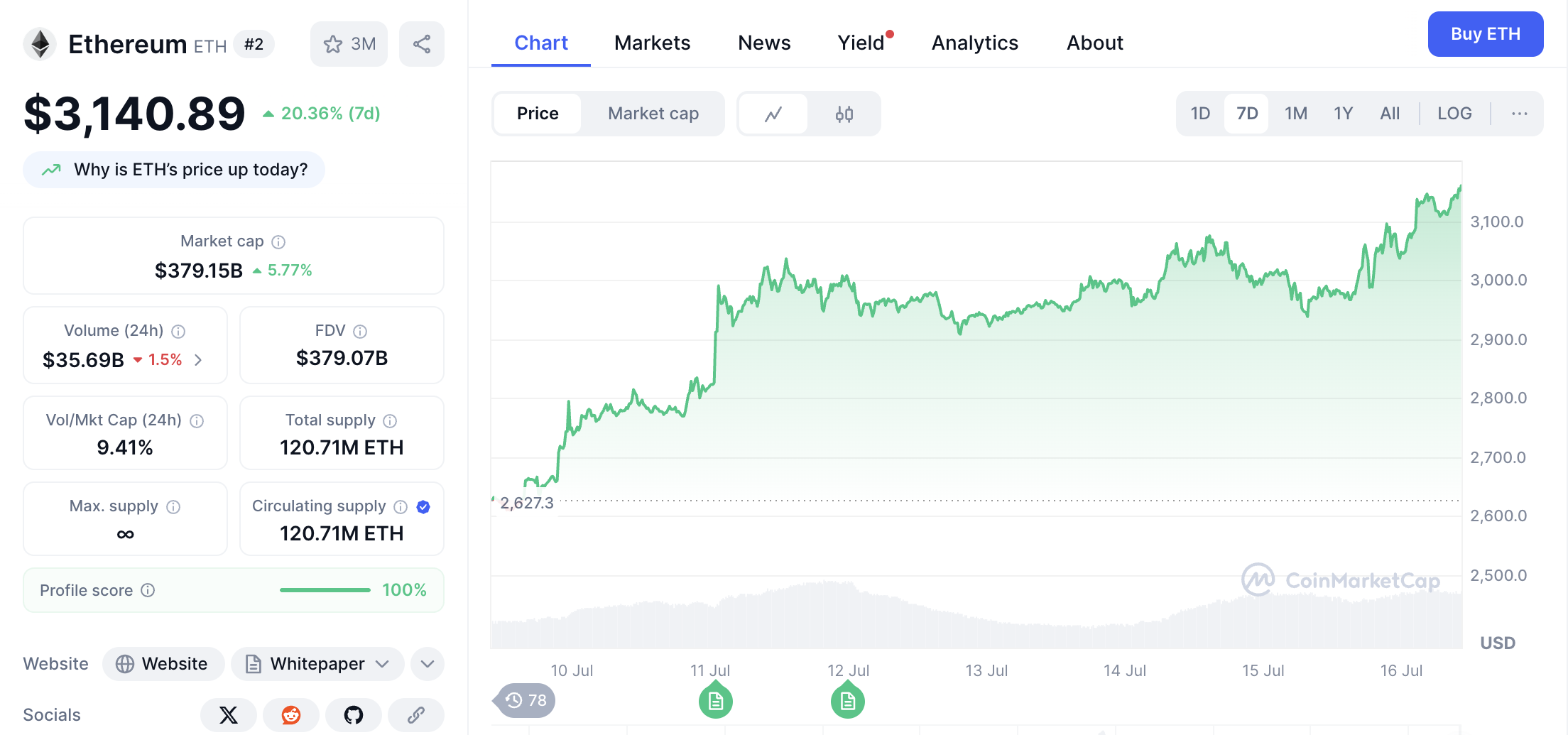Toggle LOG scale on chart
This screenshot has height=735, width=1568.
(1454, 114)
